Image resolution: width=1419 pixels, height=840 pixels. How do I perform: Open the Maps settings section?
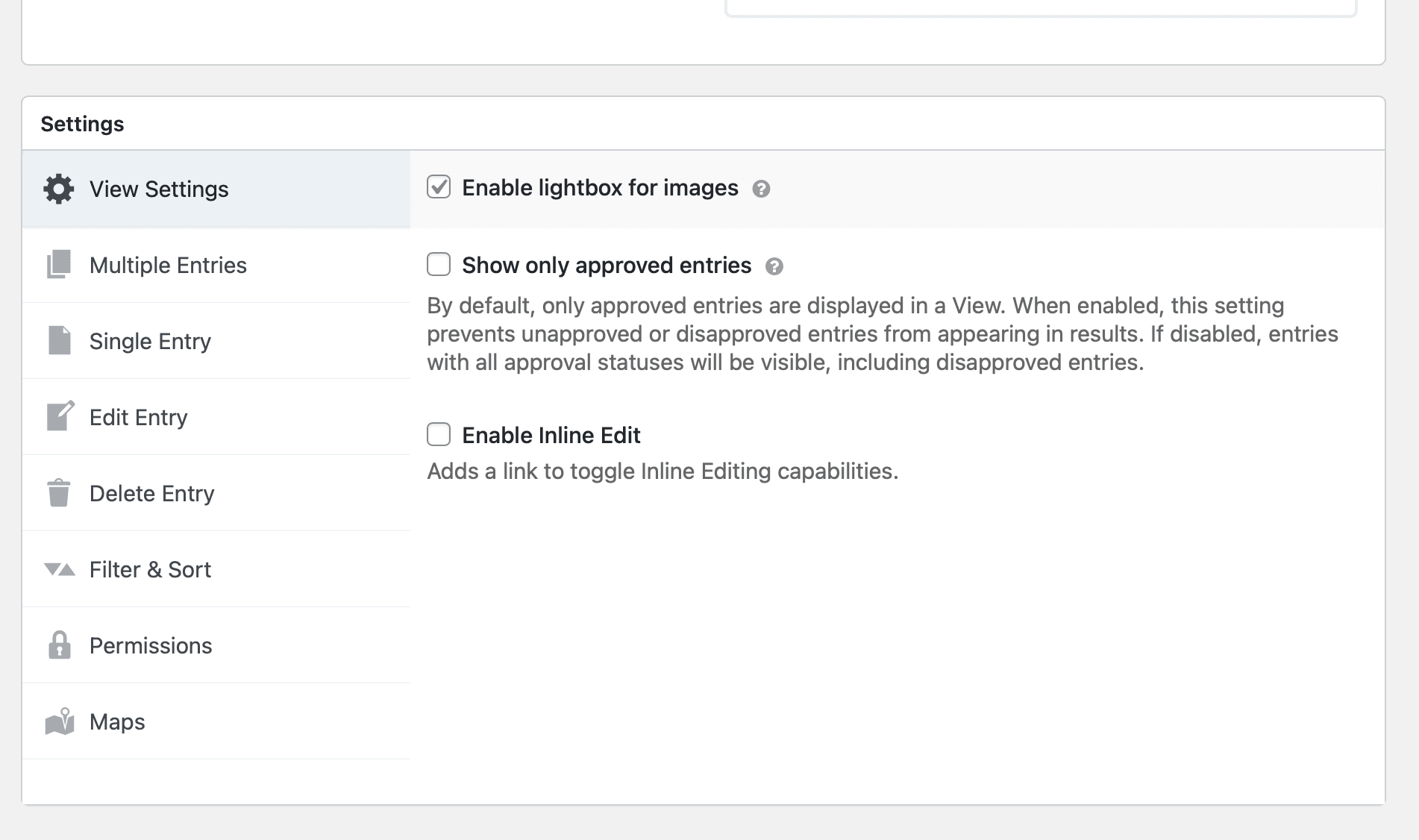click(x=116, y=721)
